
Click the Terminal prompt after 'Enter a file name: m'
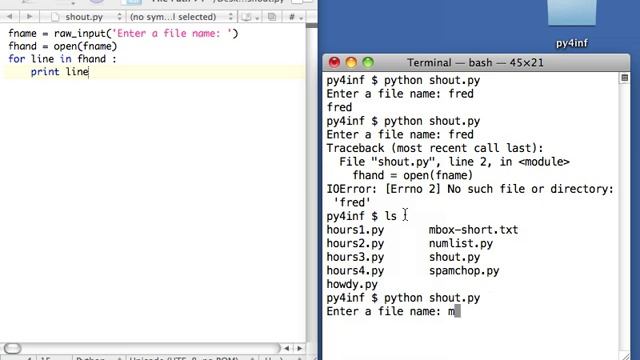tap(458, 311)
